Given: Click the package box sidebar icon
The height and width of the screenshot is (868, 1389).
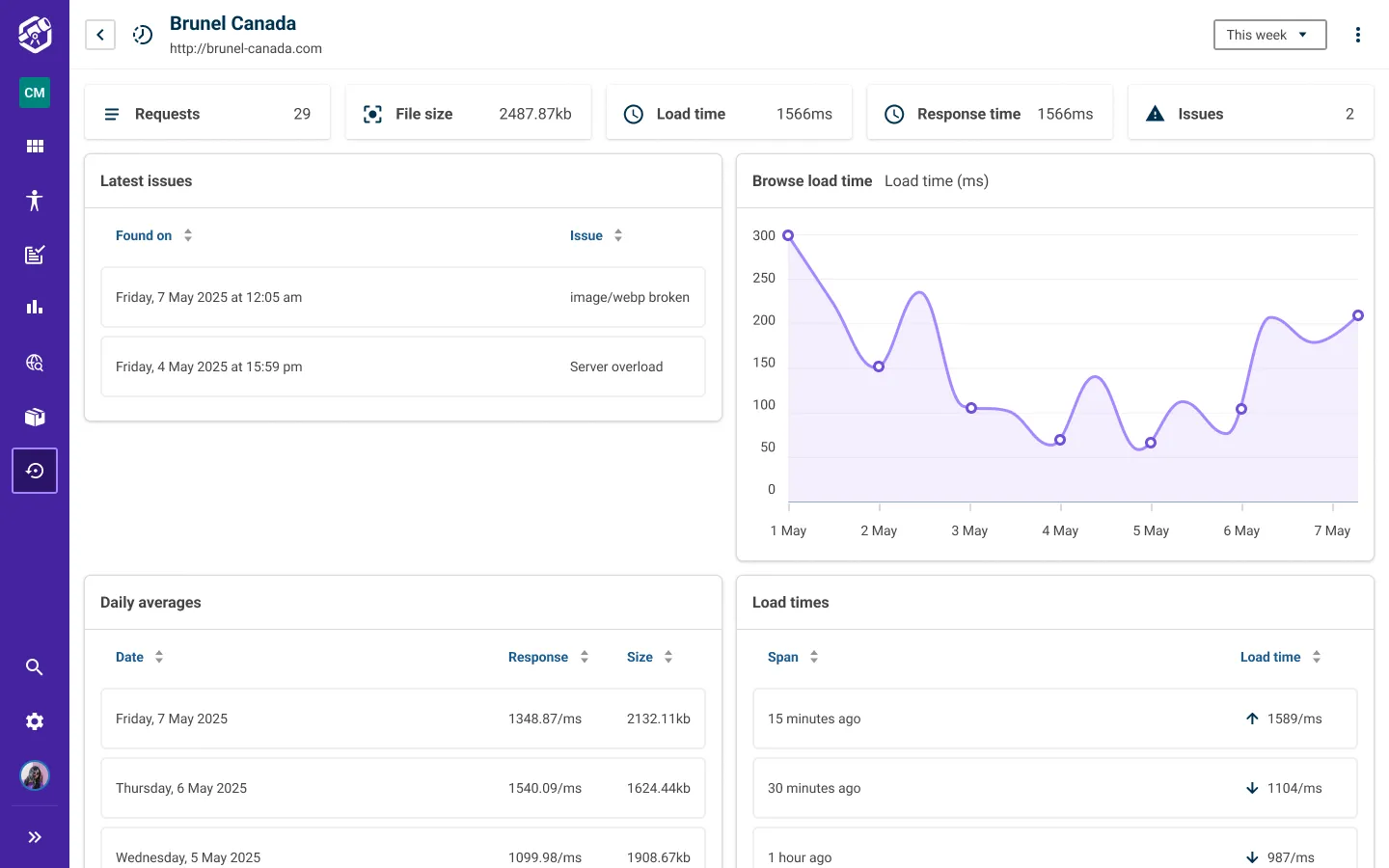Looking at the screenshot, I should pos(35,417).
